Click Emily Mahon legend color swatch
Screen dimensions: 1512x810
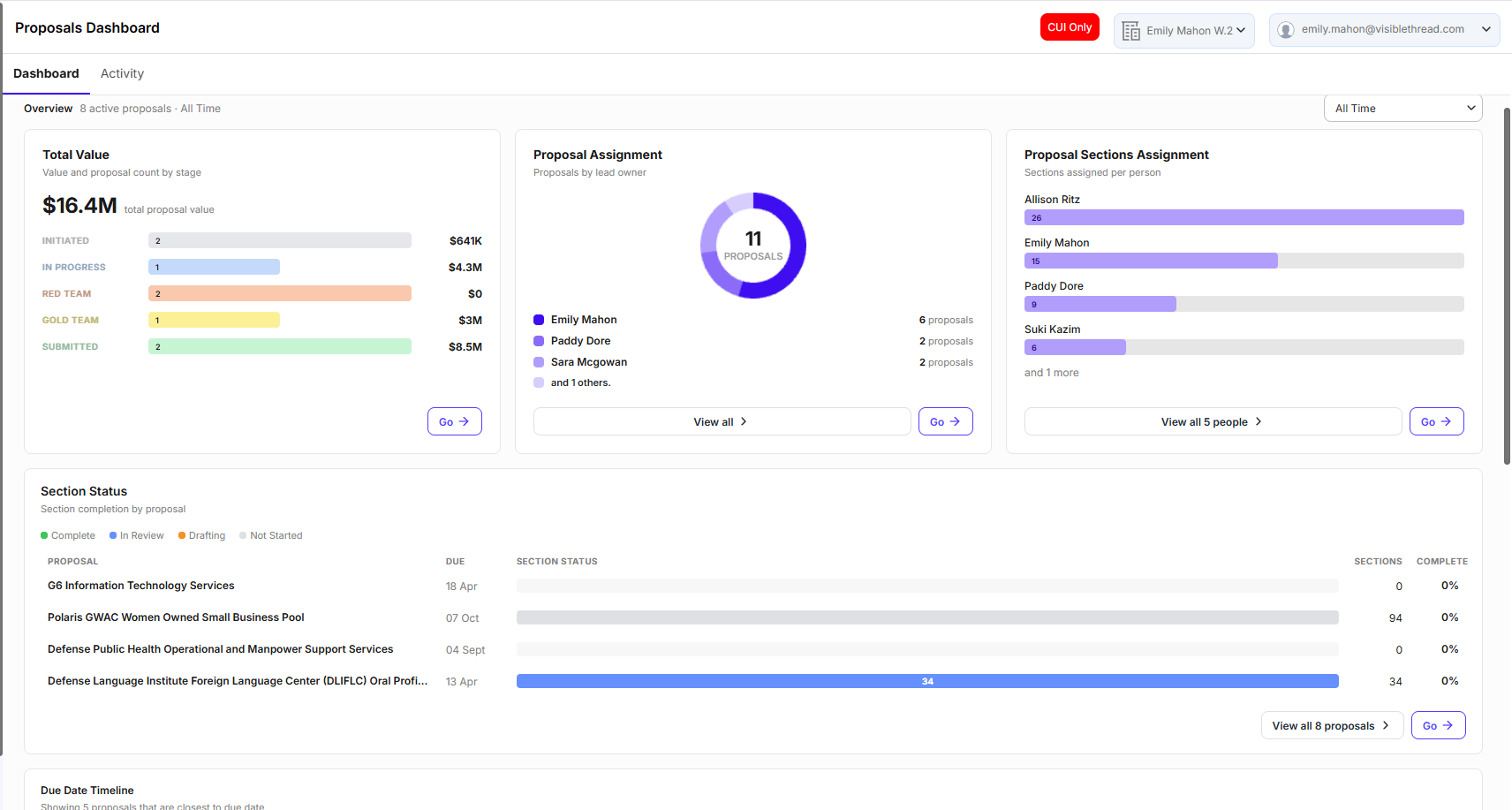point(539,320)
